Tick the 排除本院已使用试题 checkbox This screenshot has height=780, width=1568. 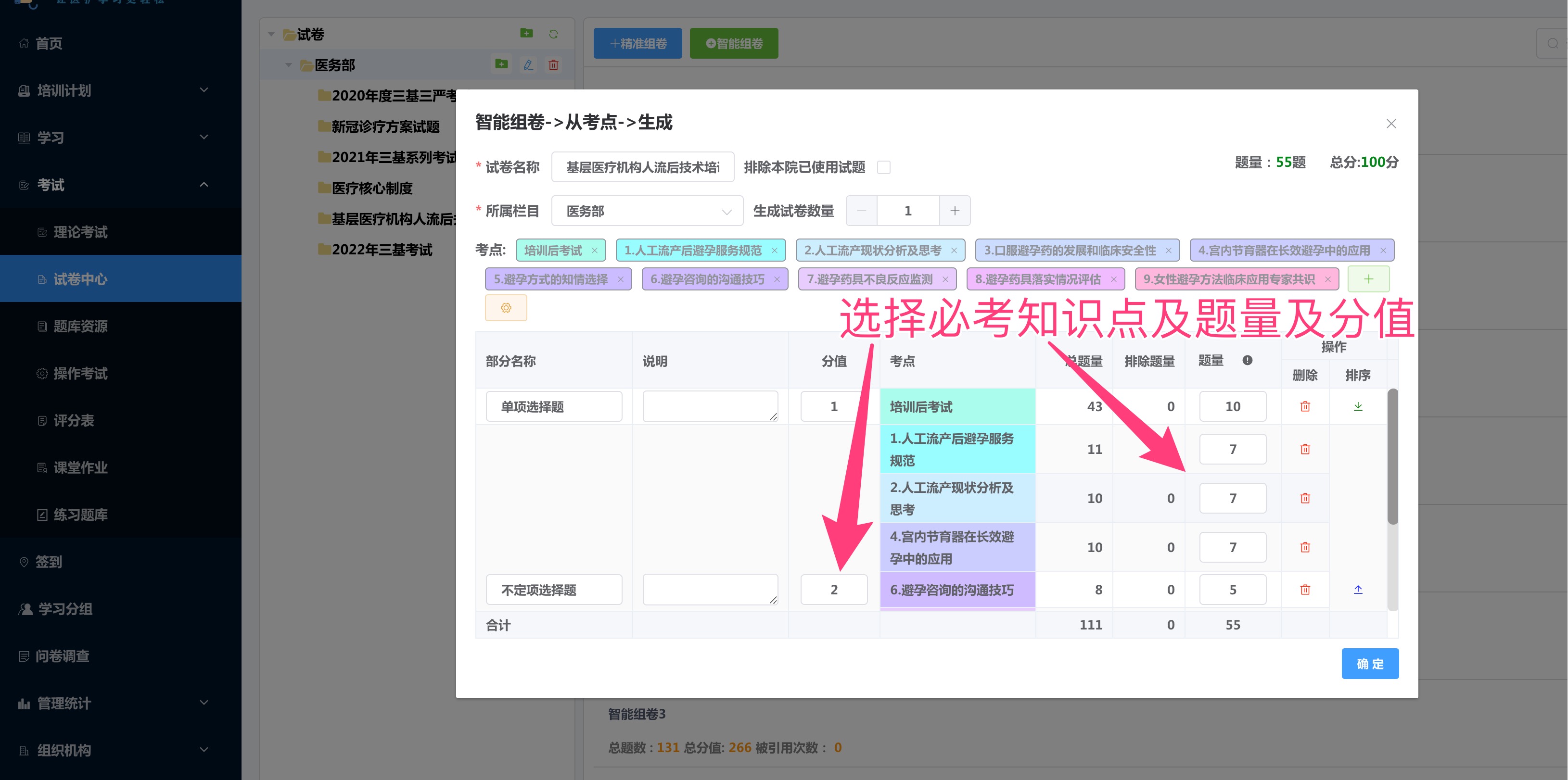tap(883, 167)
